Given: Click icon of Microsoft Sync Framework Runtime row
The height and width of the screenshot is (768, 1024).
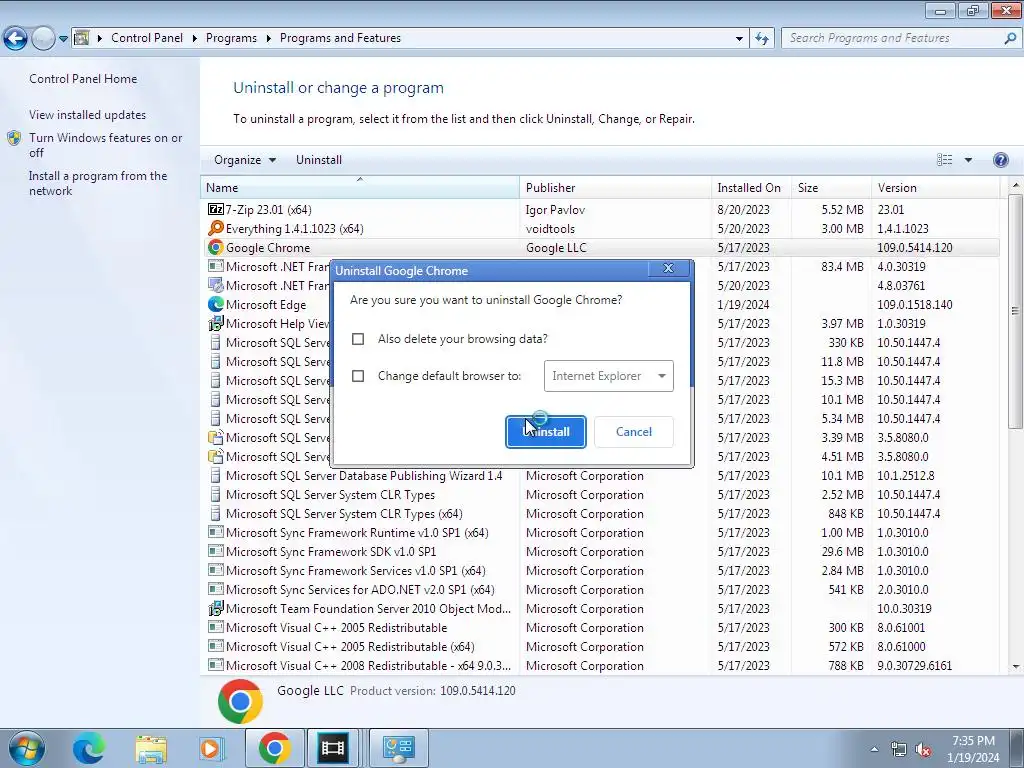Looking at the screenshot, I should [x=216, y=533].
